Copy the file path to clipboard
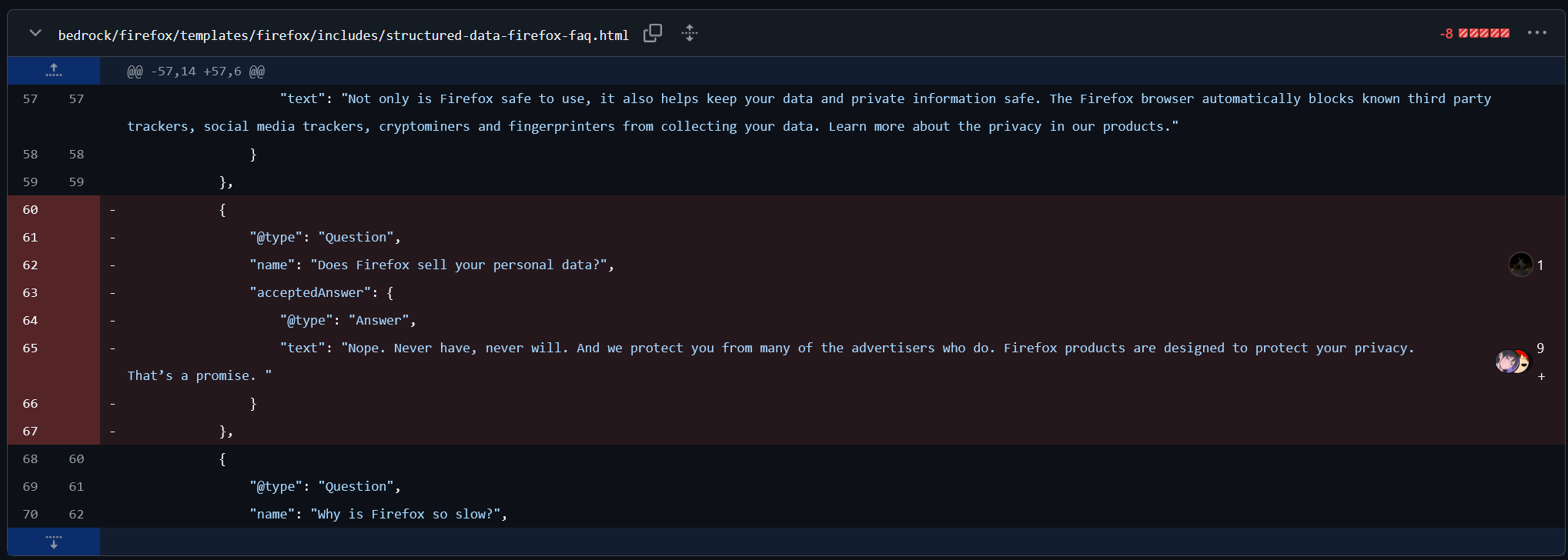The height and width of the screenshot is (560, 1568). (x=652, y=33)
